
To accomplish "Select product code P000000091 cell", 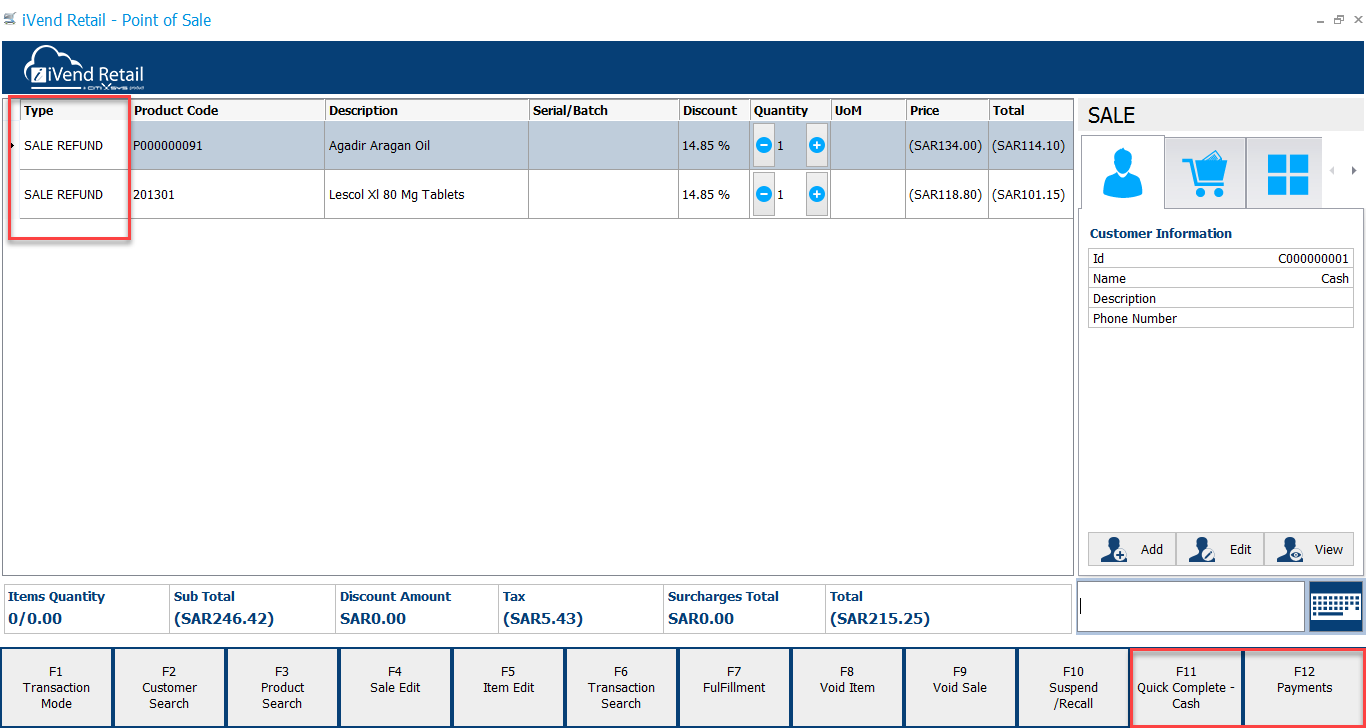I will [227, 146].
